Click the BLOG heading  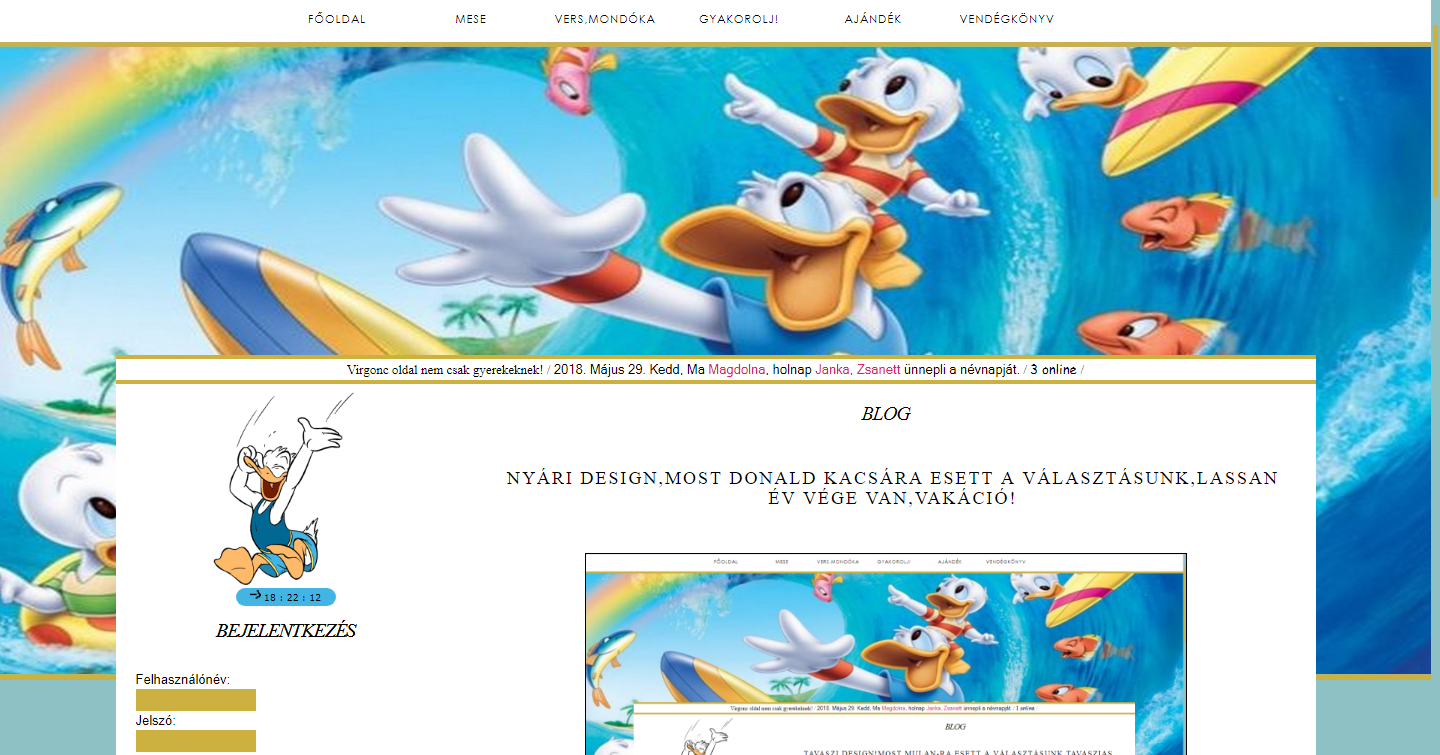point(886,414)
